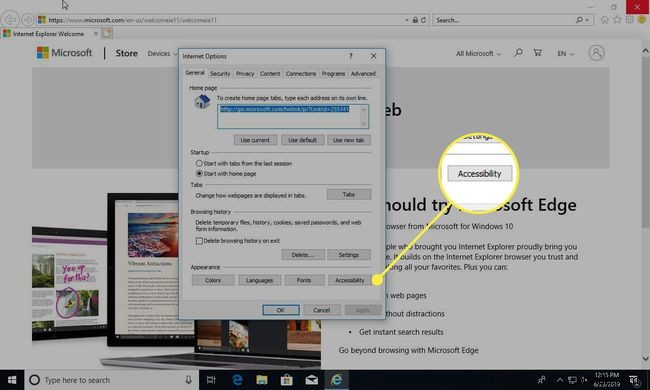Click the smiley feedback icon

click(x=642, y=20)
